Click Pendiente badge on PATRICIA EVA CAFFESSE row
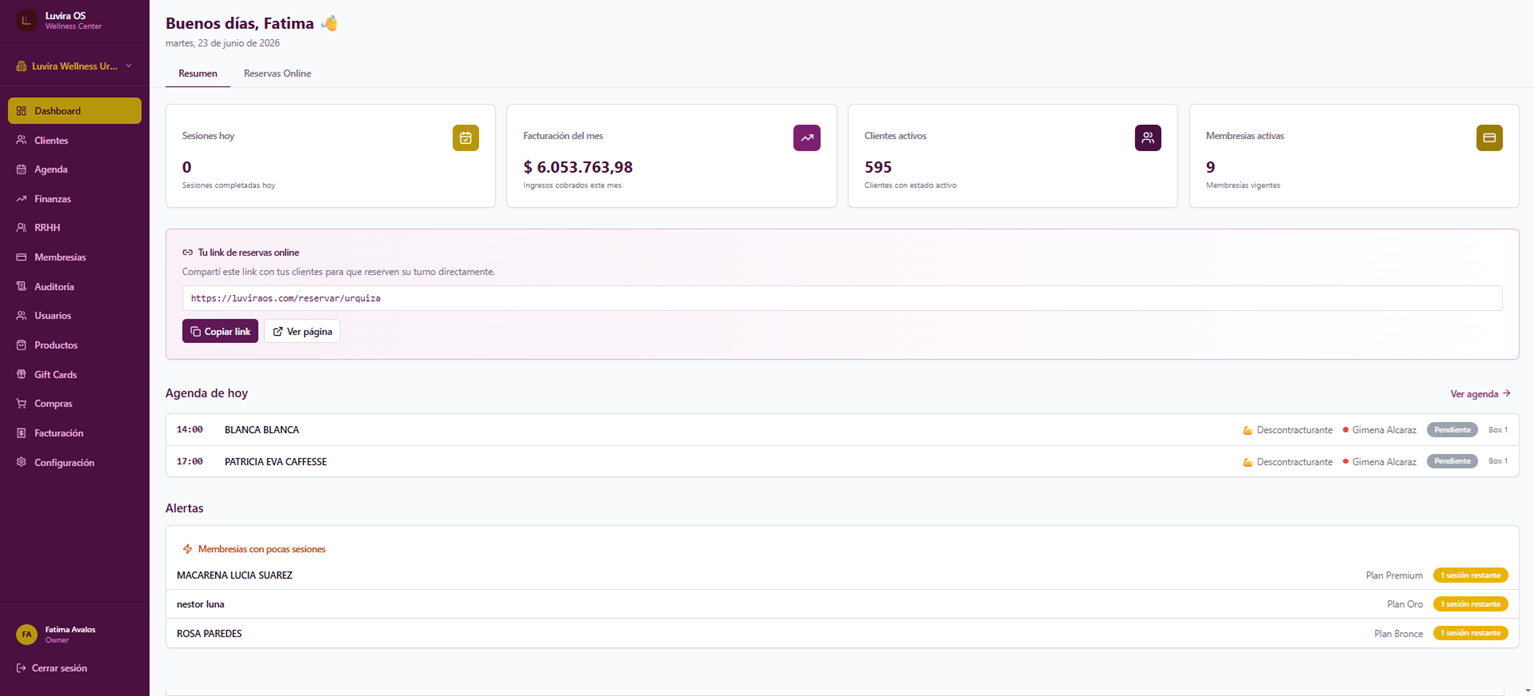 [x=1452, y=462]
